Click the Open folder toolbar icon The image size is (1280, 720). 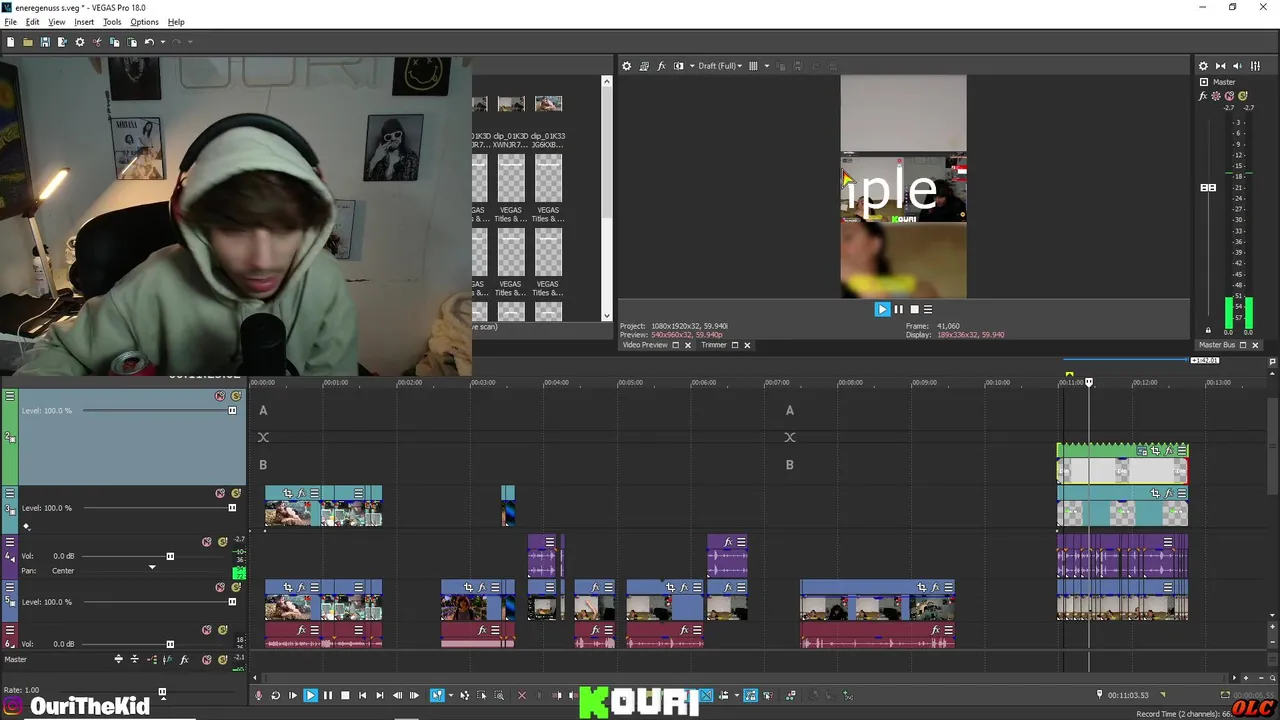click(x=27, y=42)
